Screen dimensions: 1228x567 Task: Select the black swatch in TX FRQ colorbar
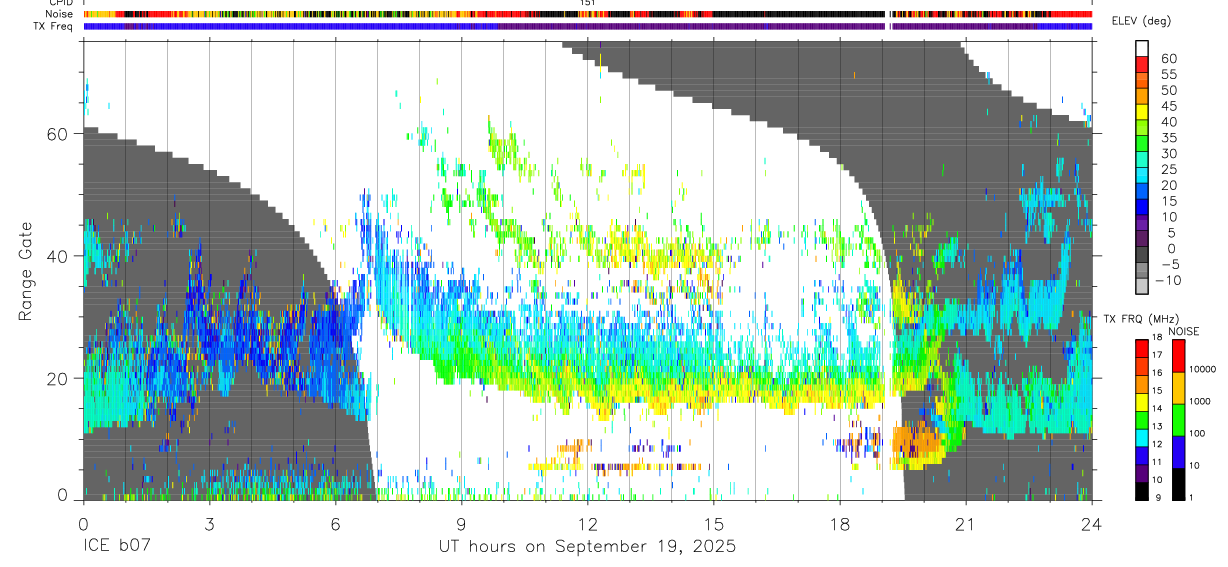1142,492
